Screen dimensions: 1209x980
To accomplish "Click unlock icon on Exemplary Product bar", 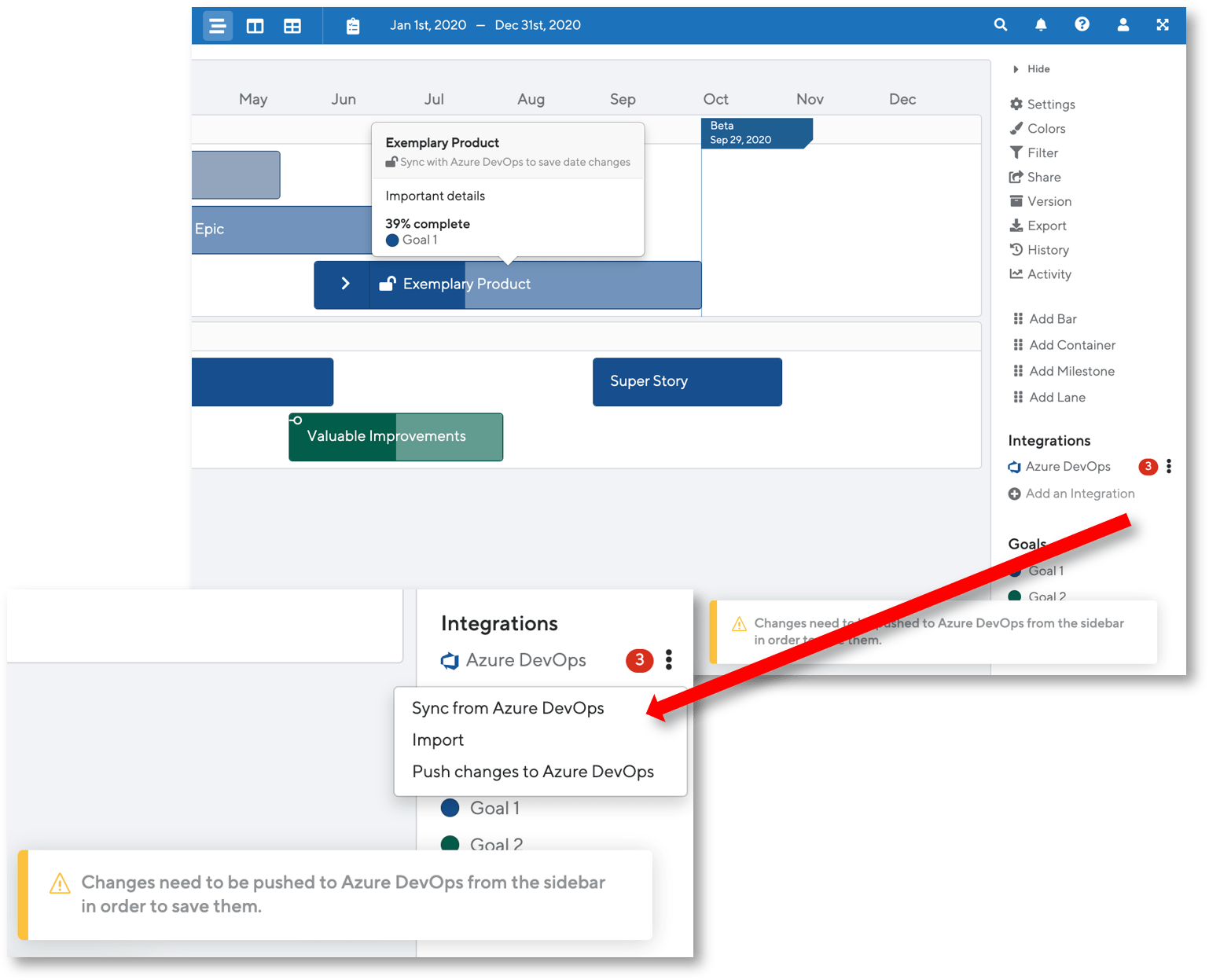I will [x=387, y=284].
